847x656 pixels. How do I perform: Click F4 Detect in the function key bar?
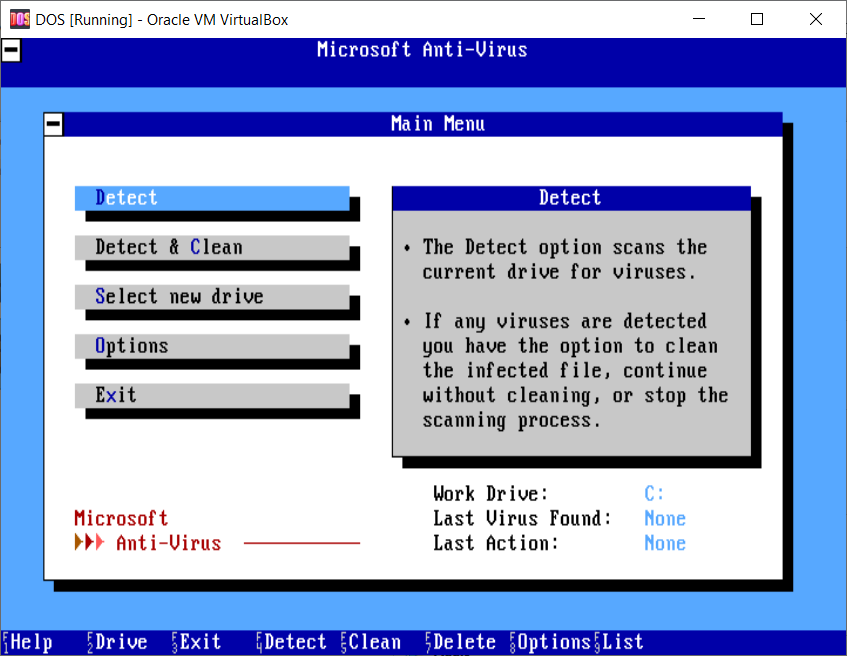tap(292, 642)
